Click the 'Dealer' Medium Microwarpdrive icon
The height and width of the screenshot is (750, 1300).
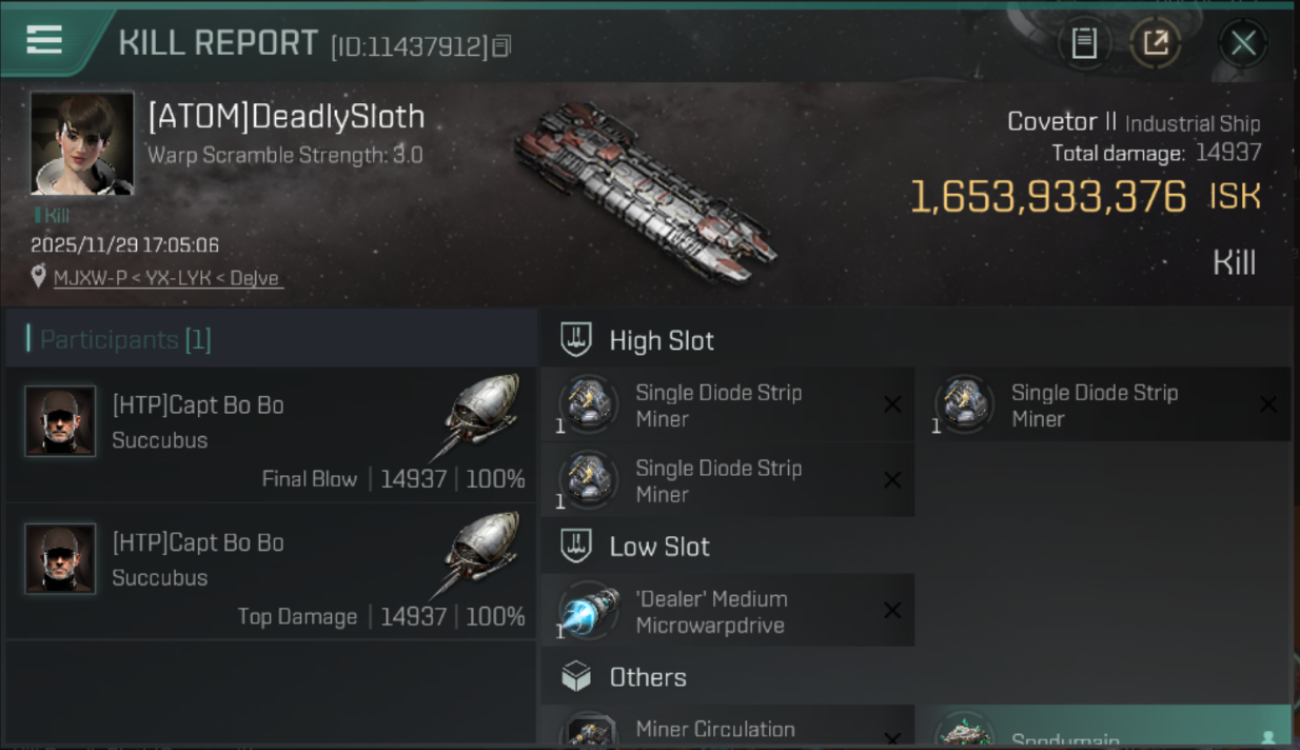tap(588, 610)
